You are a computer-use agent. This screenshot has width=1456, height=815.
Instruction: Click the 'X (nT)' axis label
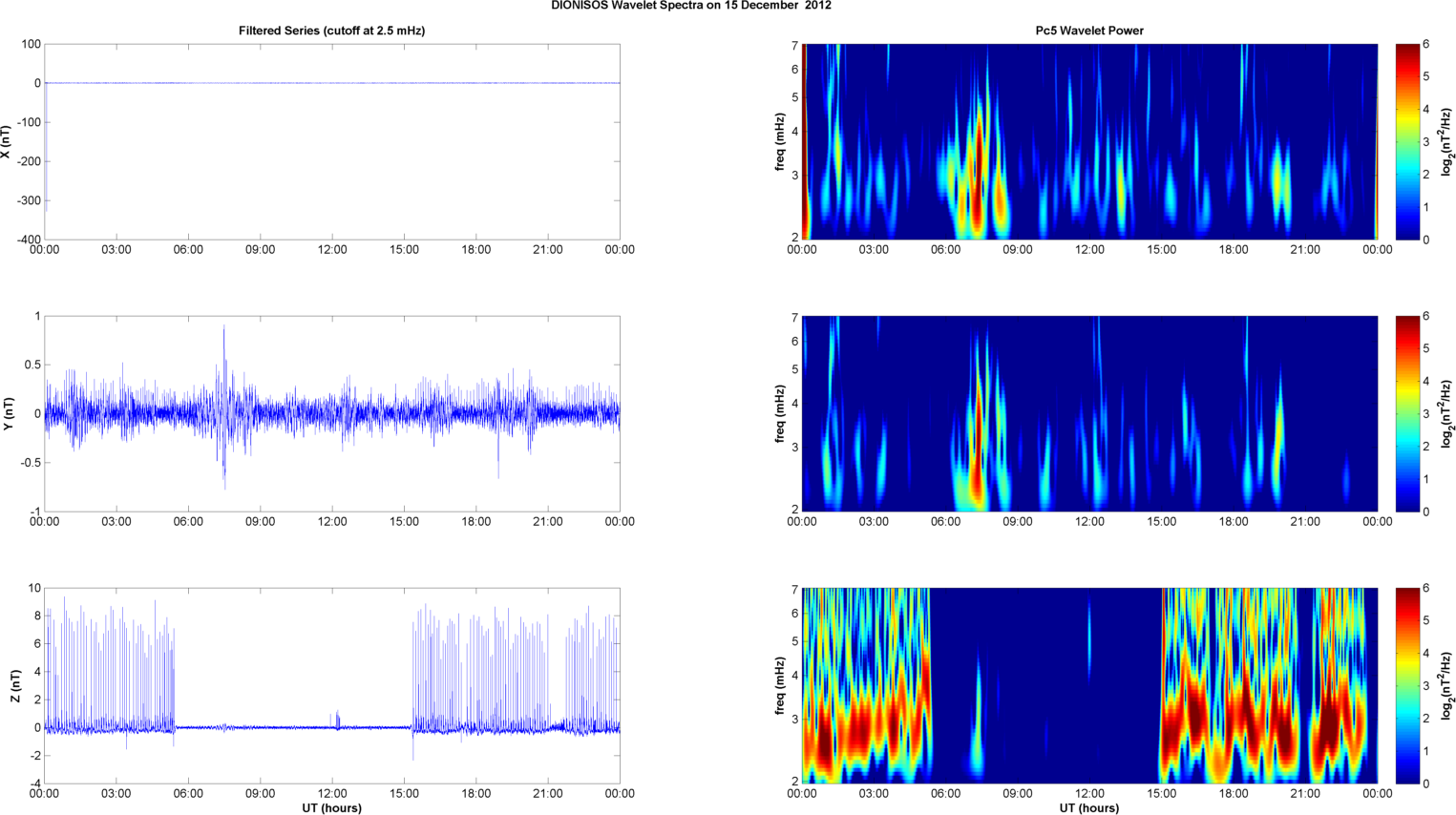pyautogui.click(x=7, y=142)
